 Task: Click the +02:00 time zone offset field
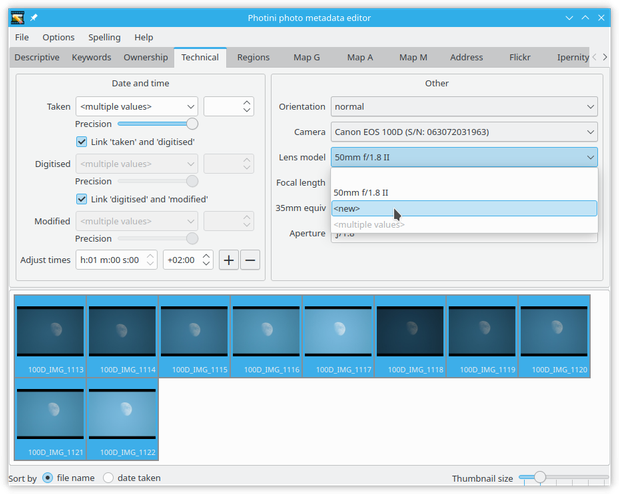click(x=188, y=260)
